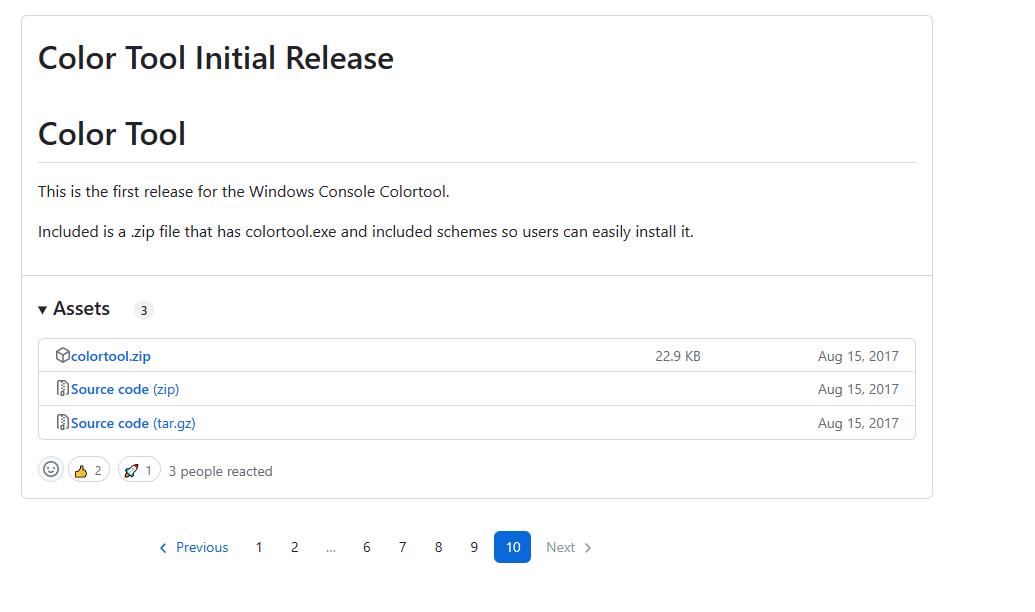Click the file icon beside Source code (tar.gz)

[62, 422]
